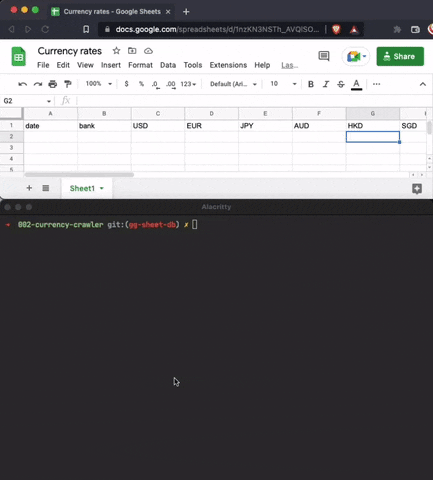The image size is (433, 480).
Task: Open the View menu
Action: point(85,65)
